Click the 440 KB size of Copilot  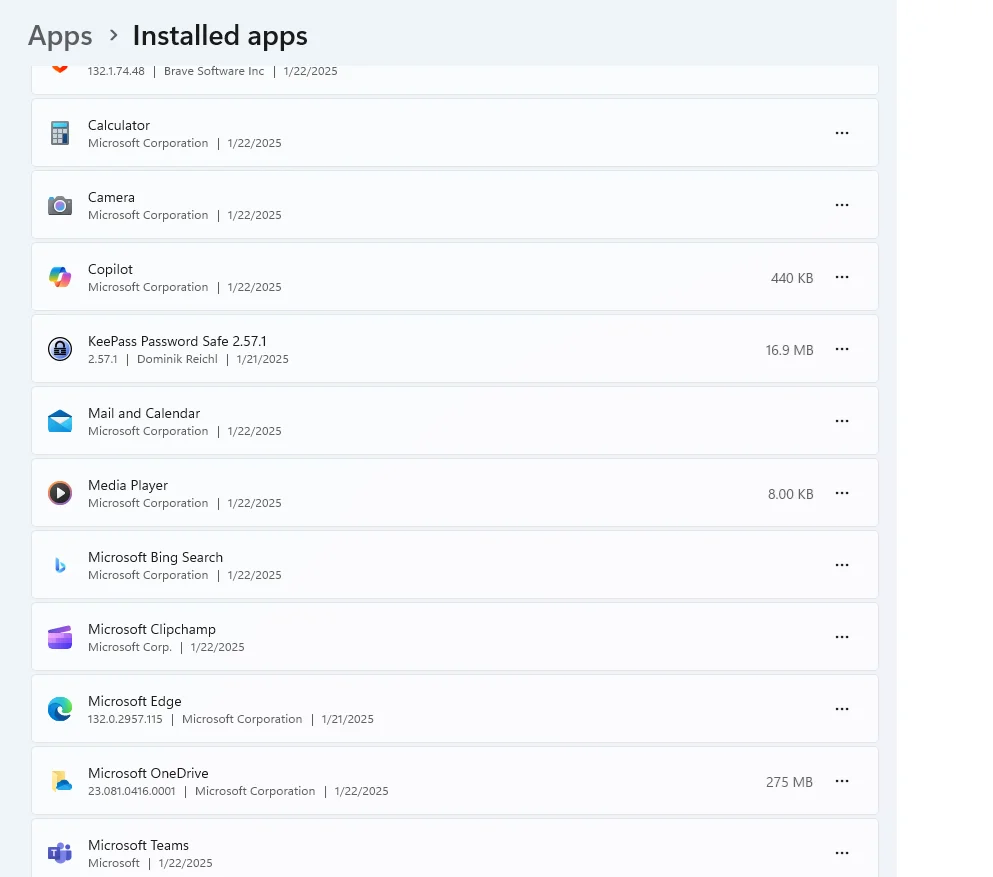(x=792, y=278)
